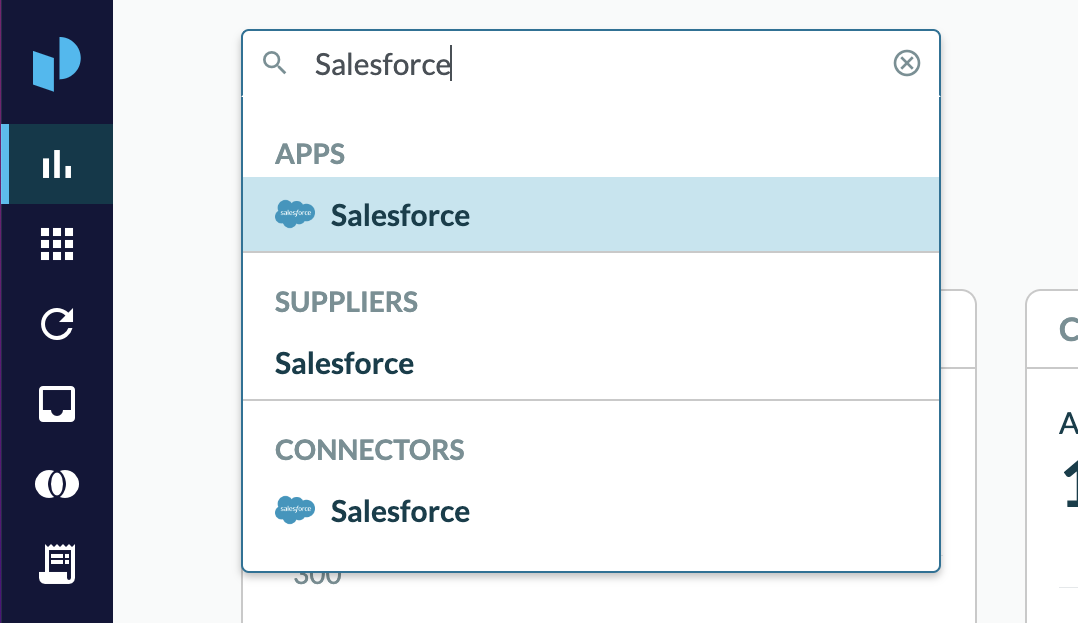This screenshot has height=623, width=1078.
Task: Click the magnifying glass search icon
Action: (275, 64)
